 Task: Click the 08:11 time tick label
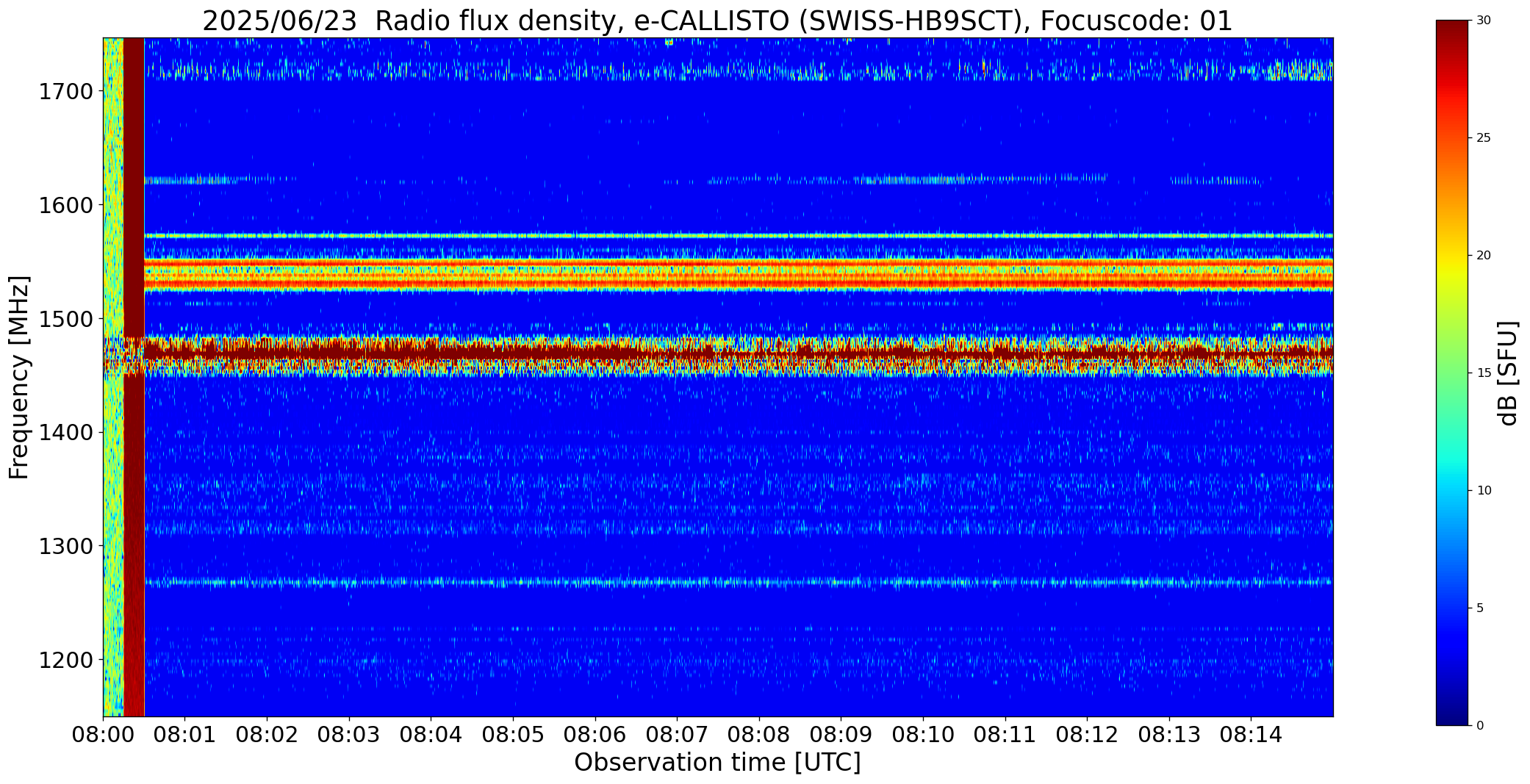click(x=1005, y=734)
